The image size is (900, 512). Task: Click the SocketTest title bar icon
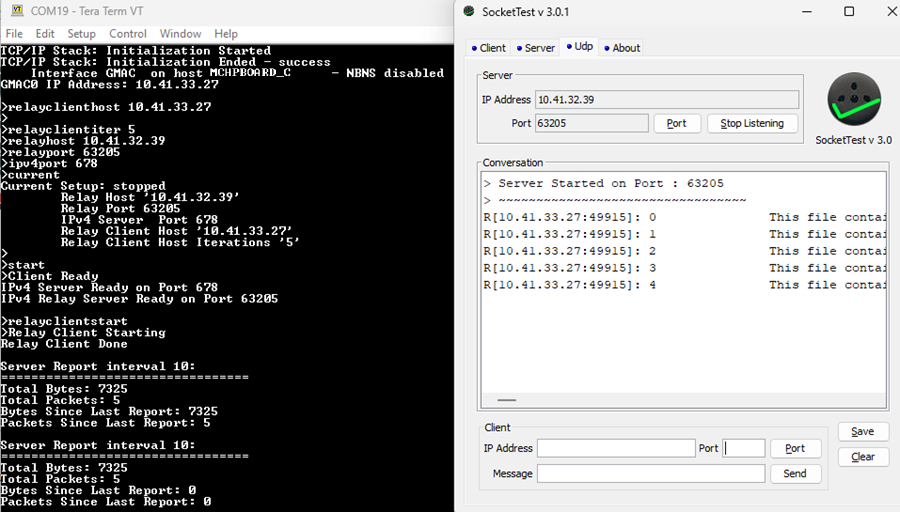click(469, 11)
